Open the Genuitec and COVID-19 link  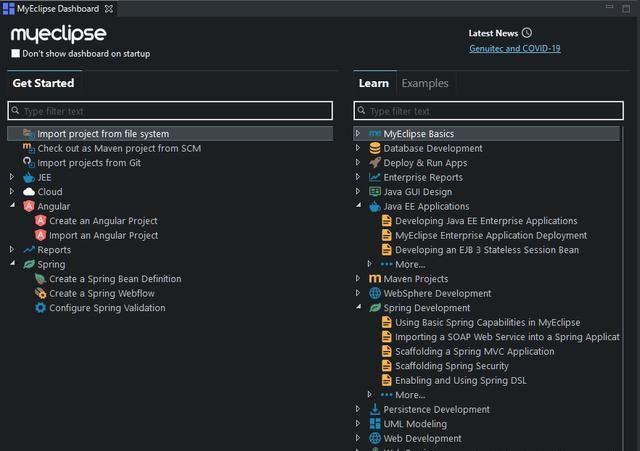coord(514,48)
